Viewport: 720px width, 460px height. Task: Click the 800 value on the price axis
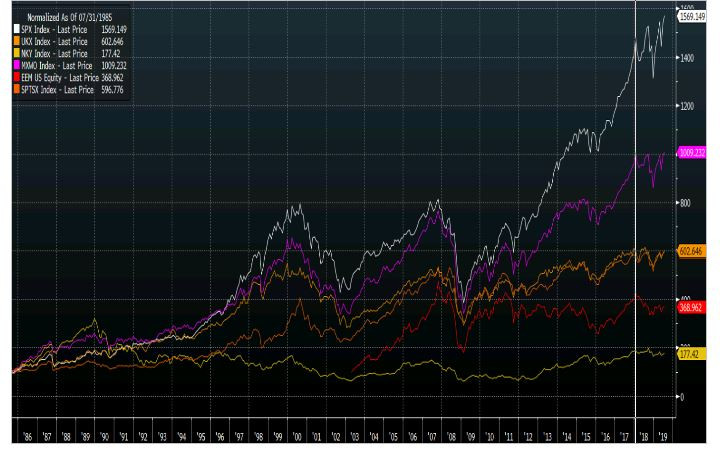click(x=686, y=203)
